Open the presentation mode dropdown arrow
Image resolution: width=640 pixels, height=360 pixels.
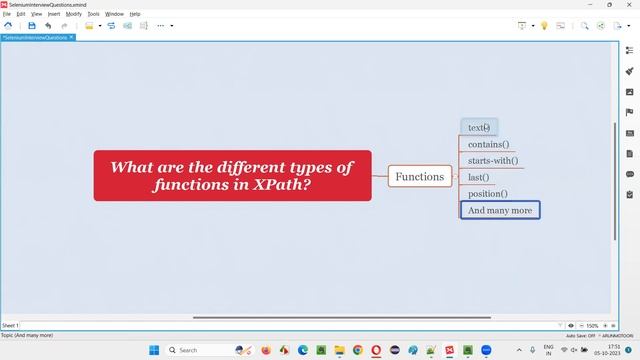click(533, 26)
